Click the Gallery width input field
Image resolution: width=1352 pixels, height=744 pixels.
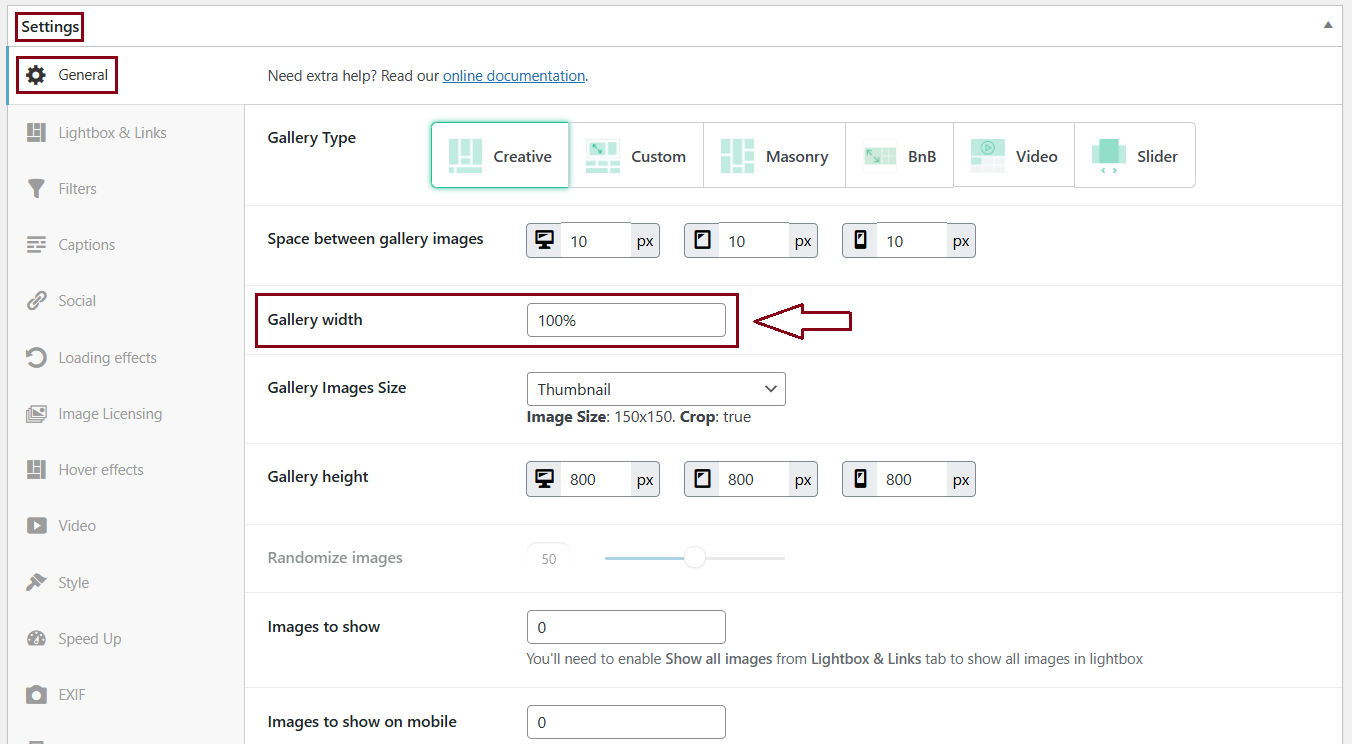[626, 320]
